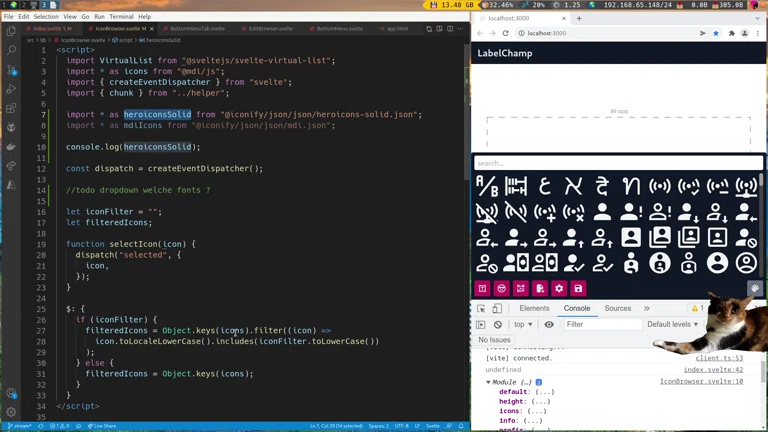768x432 pixels.
Task: Open the Explorer view in VS Code activity bar
Action: click(x=11, y=31)
